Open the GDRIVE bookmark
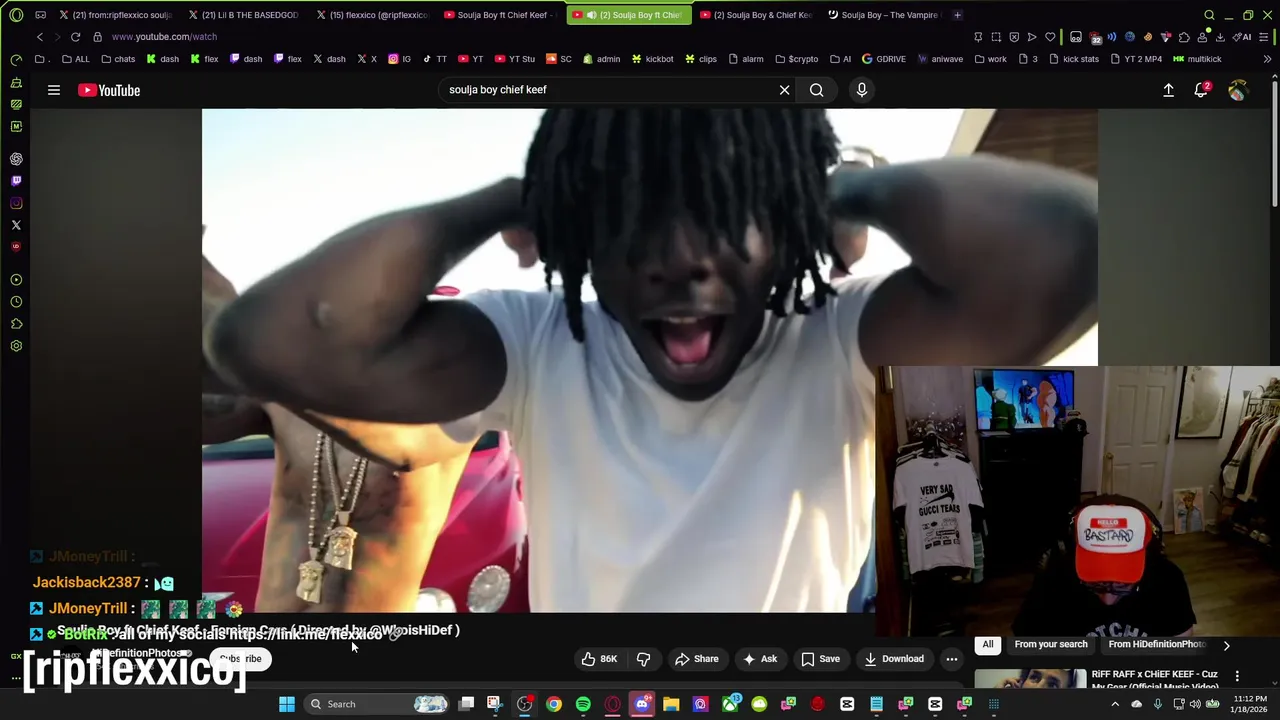 click(883, 59)
